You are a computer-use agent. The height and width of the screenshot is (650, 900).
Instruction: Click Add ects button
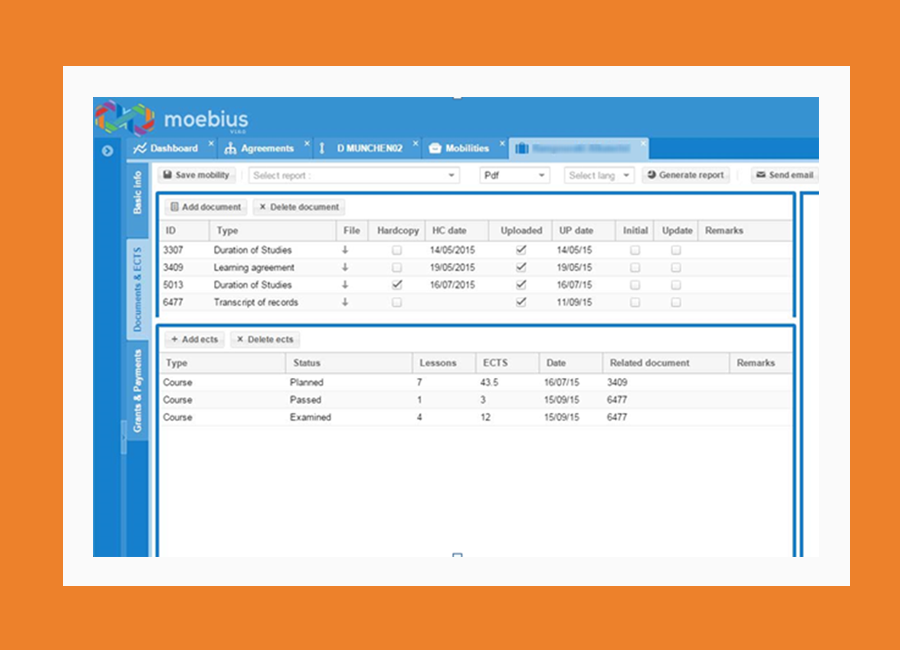click(195, 339)
